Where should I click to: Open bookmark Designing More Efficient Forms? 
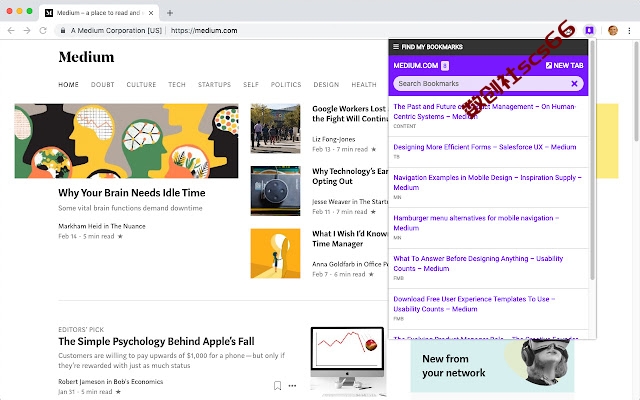point(485,147)
